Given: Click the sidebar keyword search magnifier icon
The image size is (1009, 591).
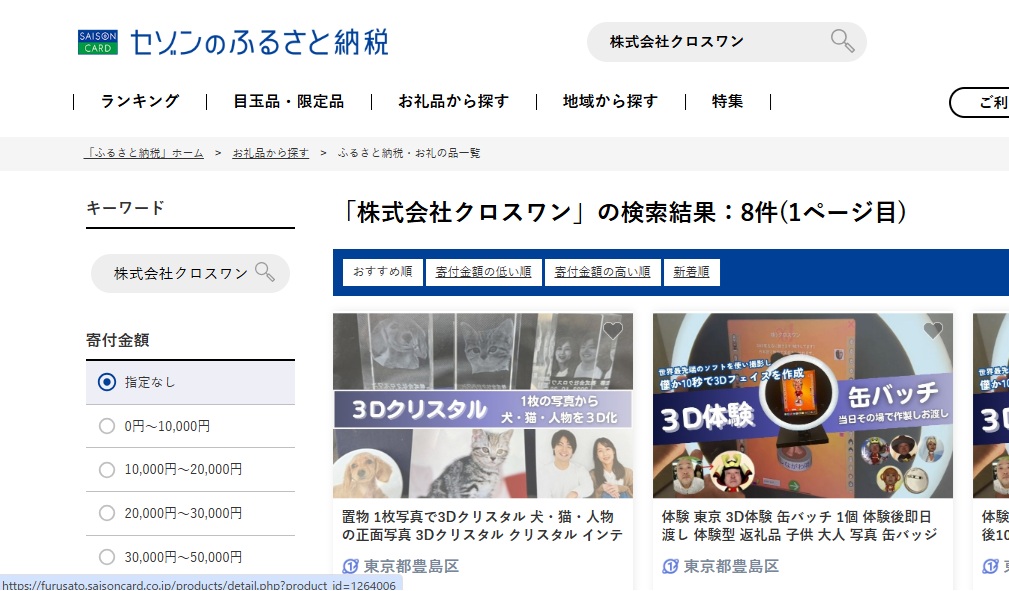Looking at the screenshot, I should coord(265,272).
